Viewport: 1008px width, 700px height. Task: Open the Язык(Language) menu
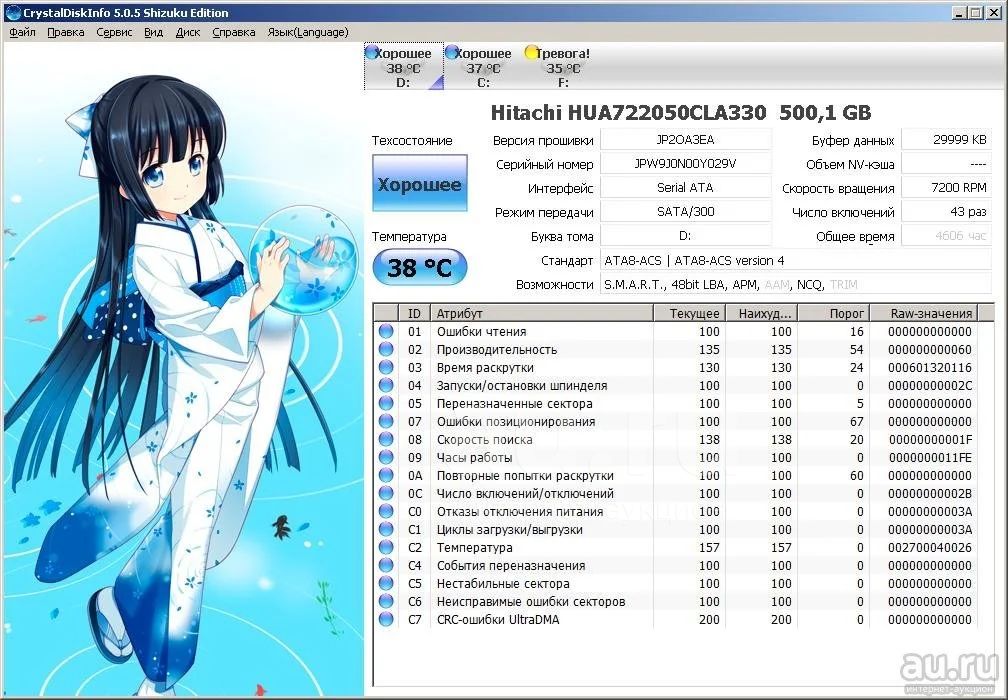(x=308, y=32)
